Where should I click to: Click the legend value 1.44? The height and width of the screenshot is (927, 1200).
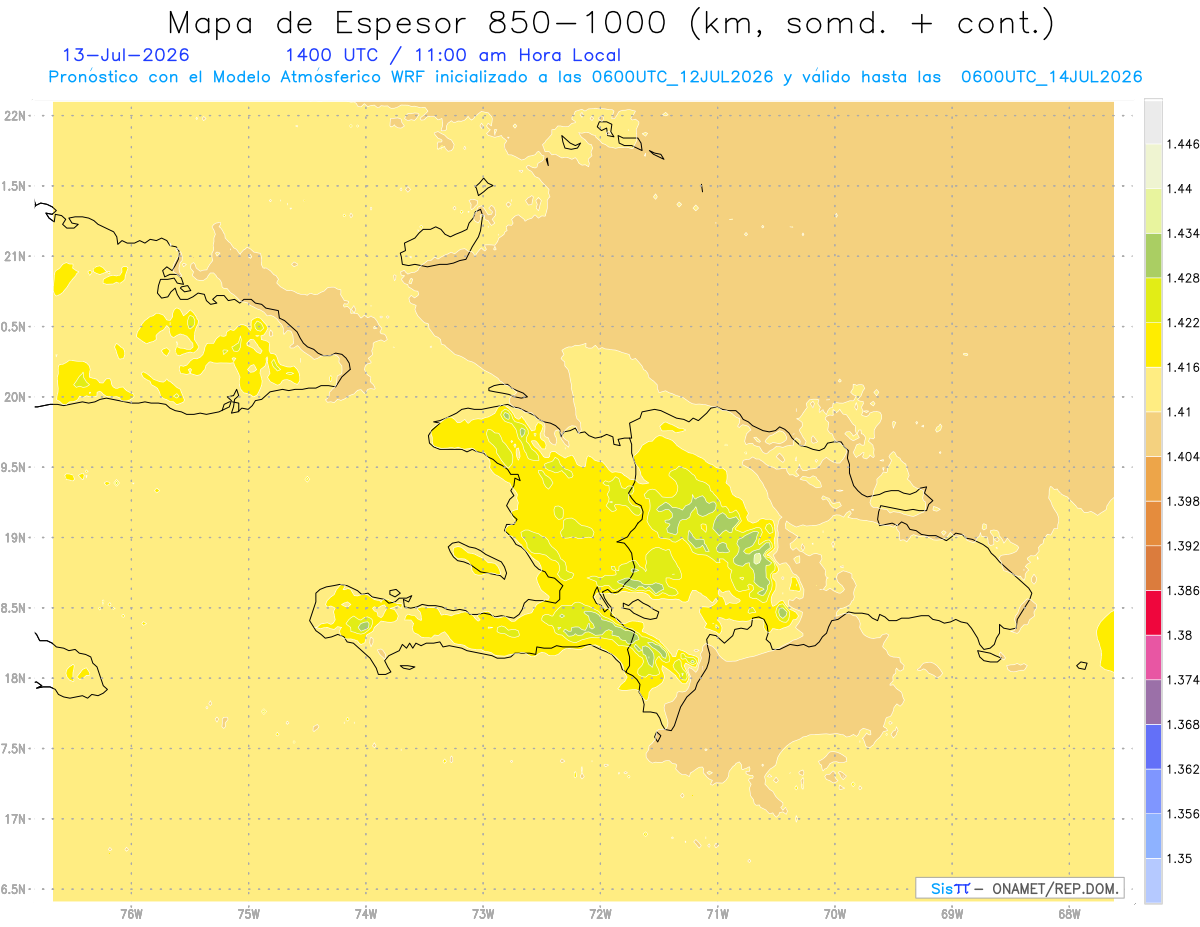[x=1180, y=188]
